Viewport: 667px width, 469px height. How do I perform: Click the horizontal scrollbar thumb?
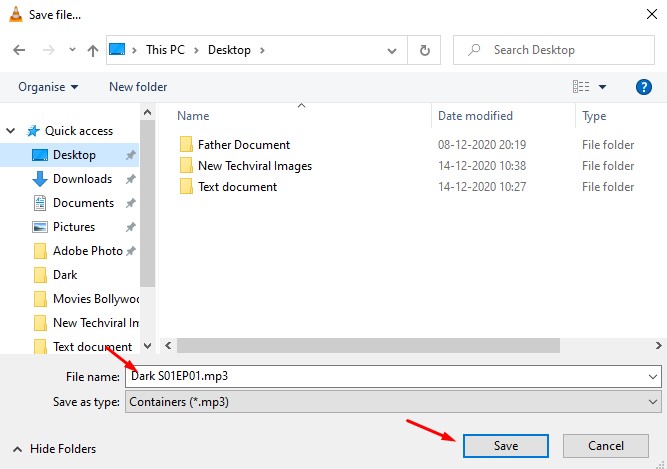pyautogui.click(x=368, y=345)
